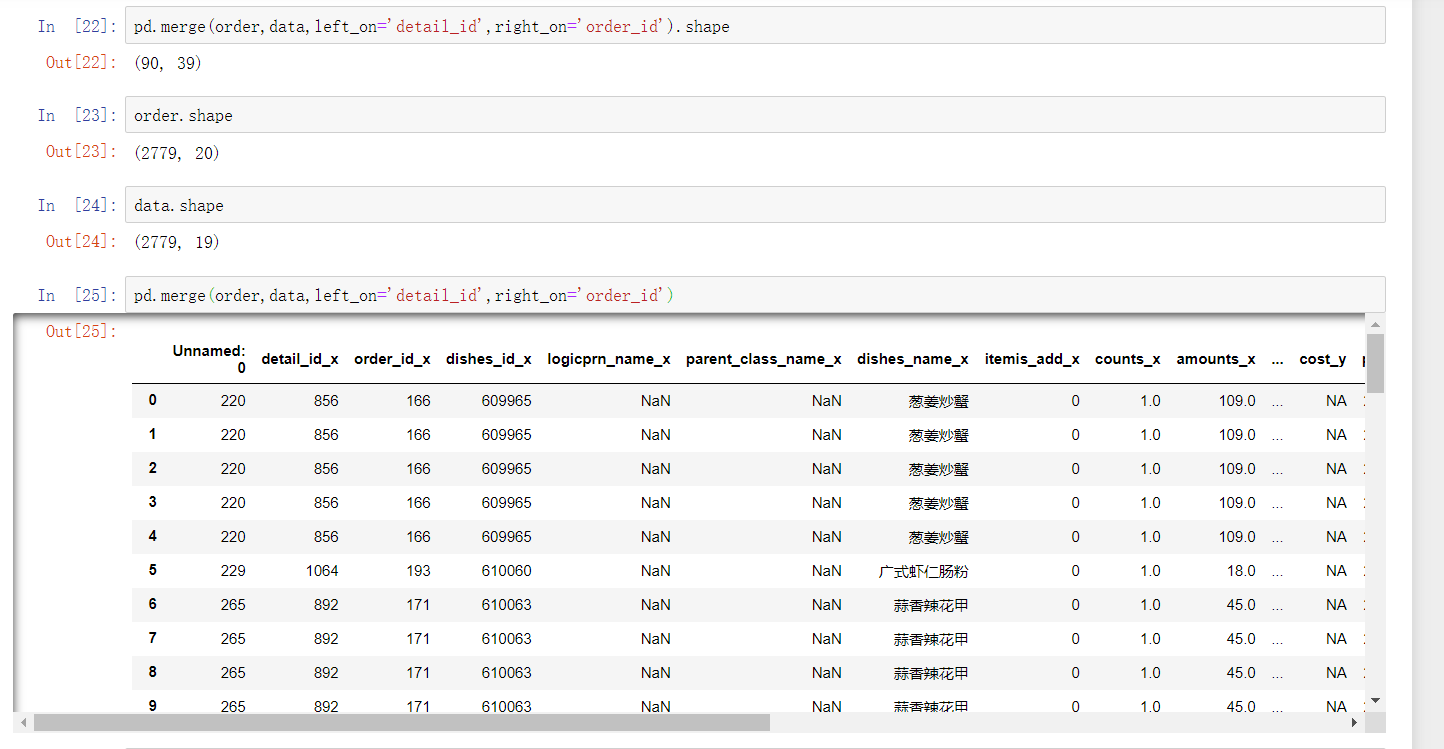Image resolution: width=1444 pixels, height=749 pixels.
Task: Click the In [23] prompt label
Action: pos(76,116)
